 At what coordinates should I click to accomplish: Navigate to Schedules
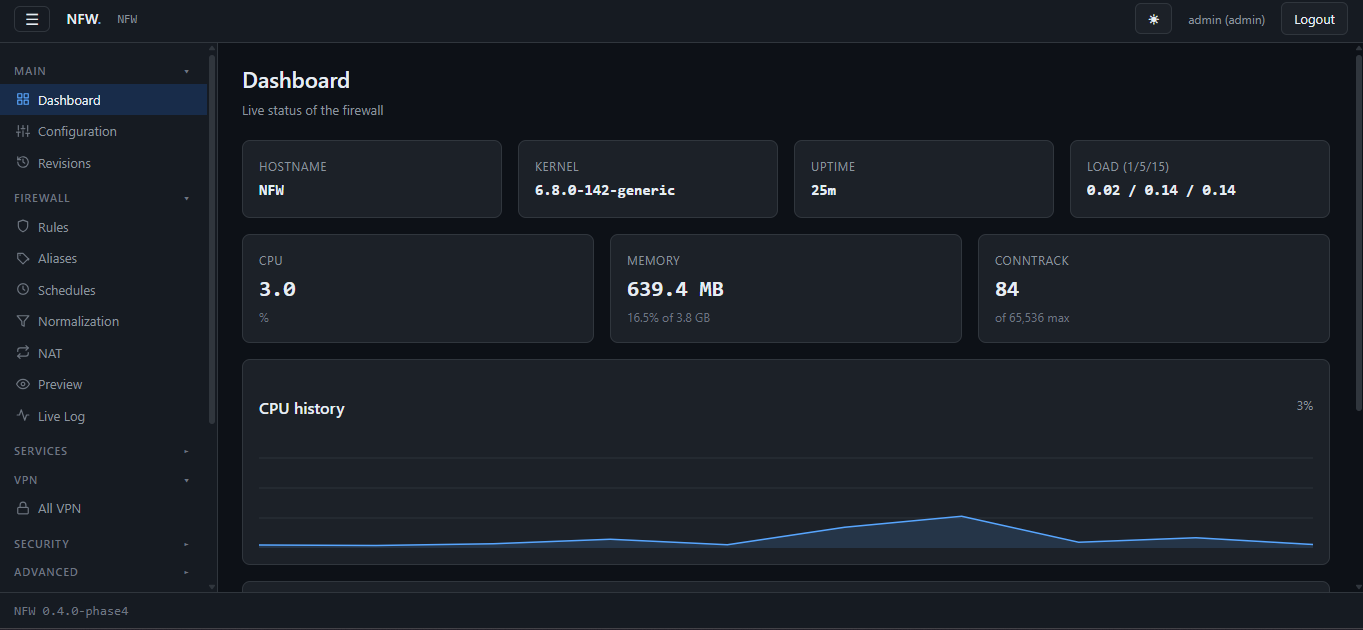[x=104, y=290]
